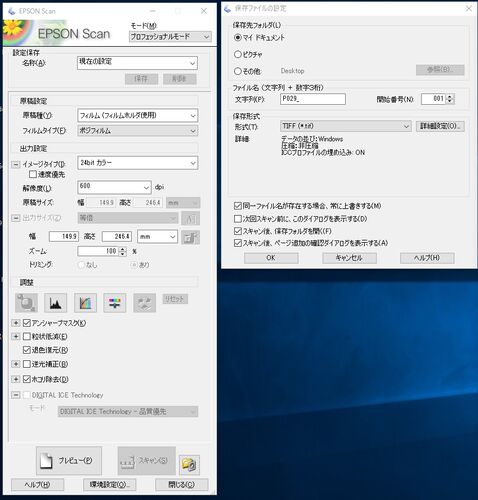Open the histogram adjustment tool
The height and width of the screenshot is (500, 478).
[x=55, y=303]
